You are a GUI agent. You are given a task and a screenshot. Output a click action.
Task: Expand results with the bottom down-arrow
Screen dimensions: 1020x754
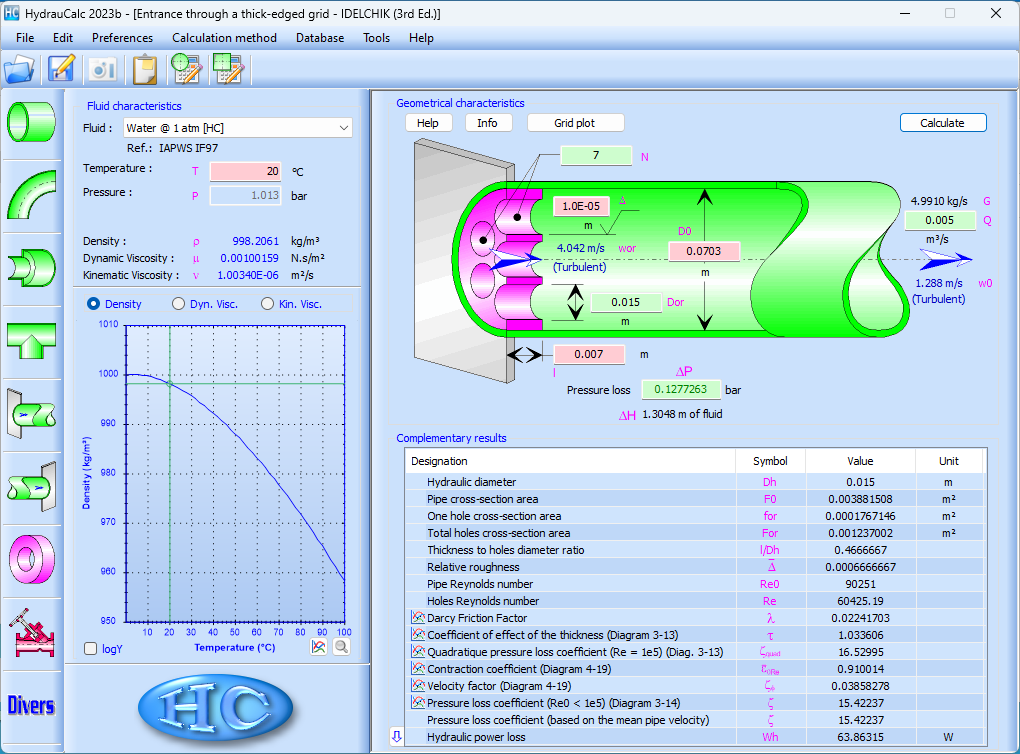tap(396, 737)
